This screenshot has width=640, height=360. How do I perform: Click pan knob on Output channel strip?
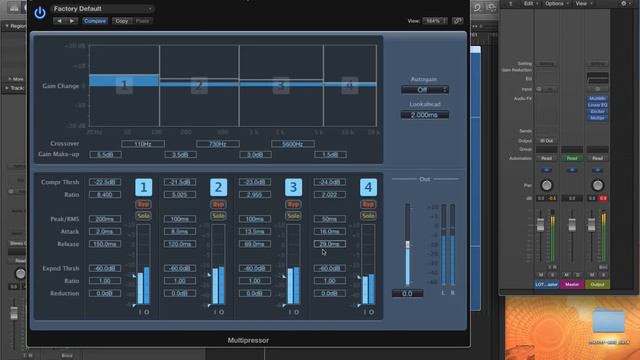click(598, 185)
